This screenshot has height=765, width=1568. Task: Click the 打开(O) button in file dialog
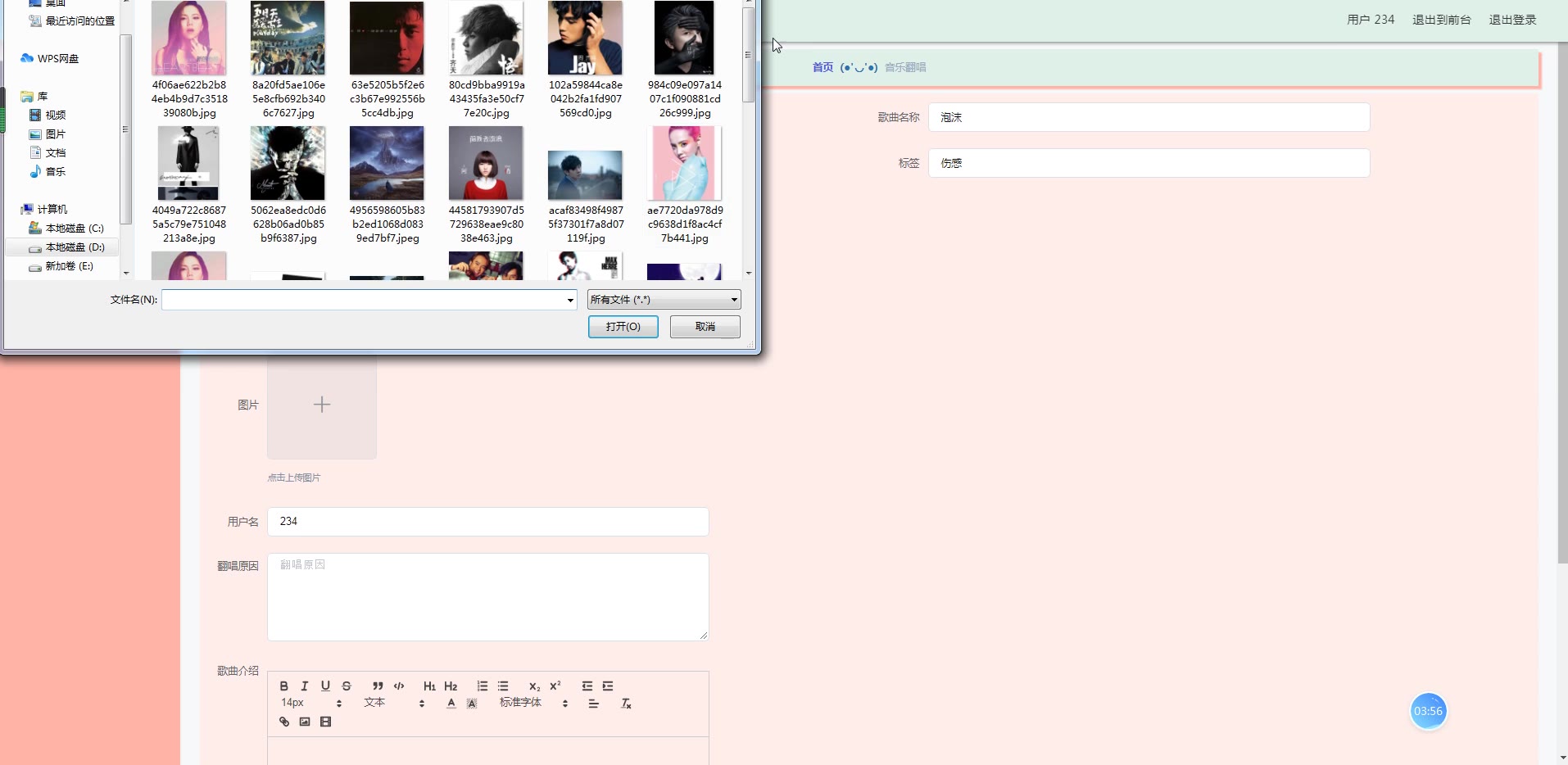623,327
